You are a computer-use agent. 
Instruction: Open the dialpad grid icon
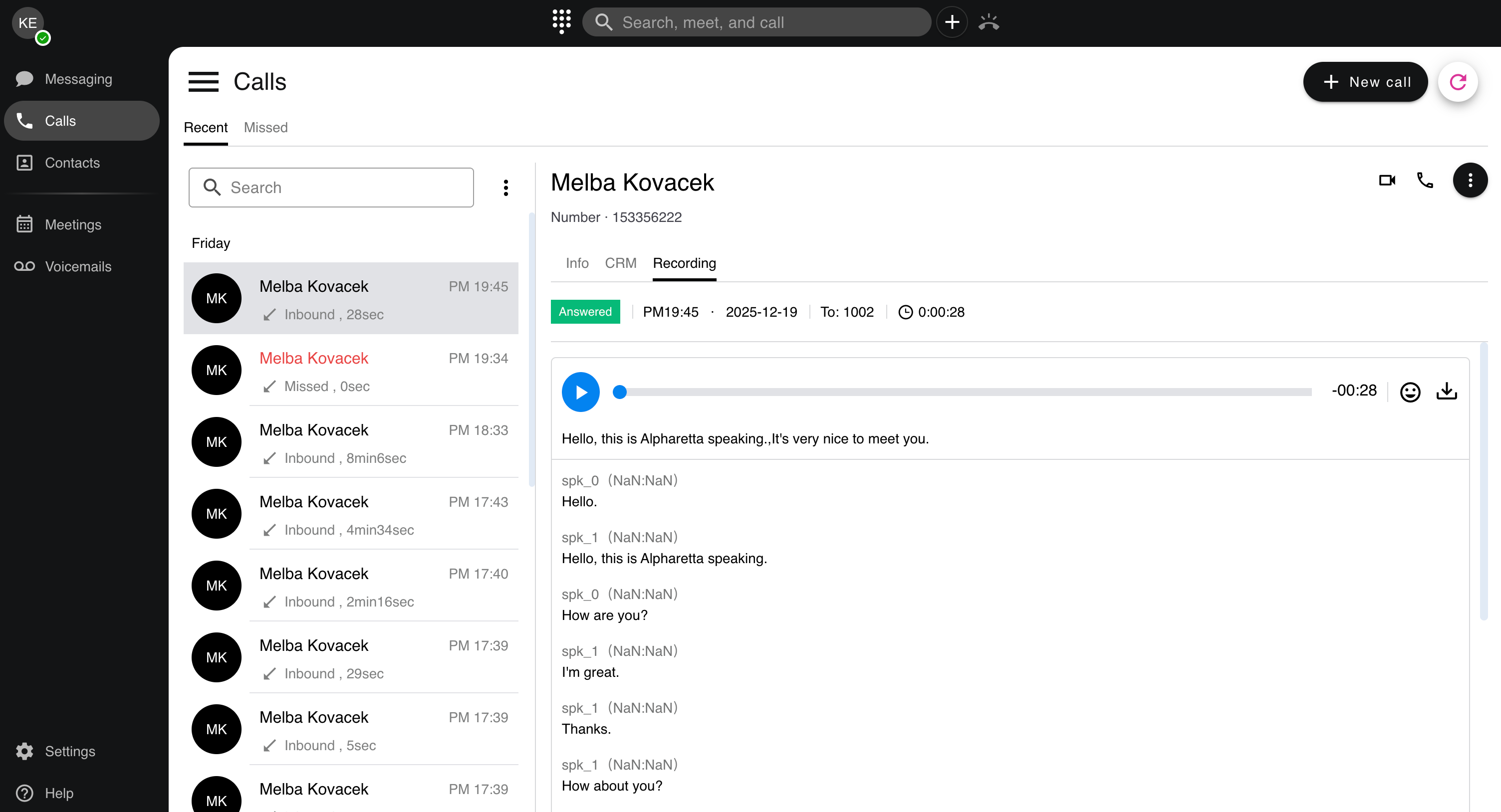tap(561, 21)
